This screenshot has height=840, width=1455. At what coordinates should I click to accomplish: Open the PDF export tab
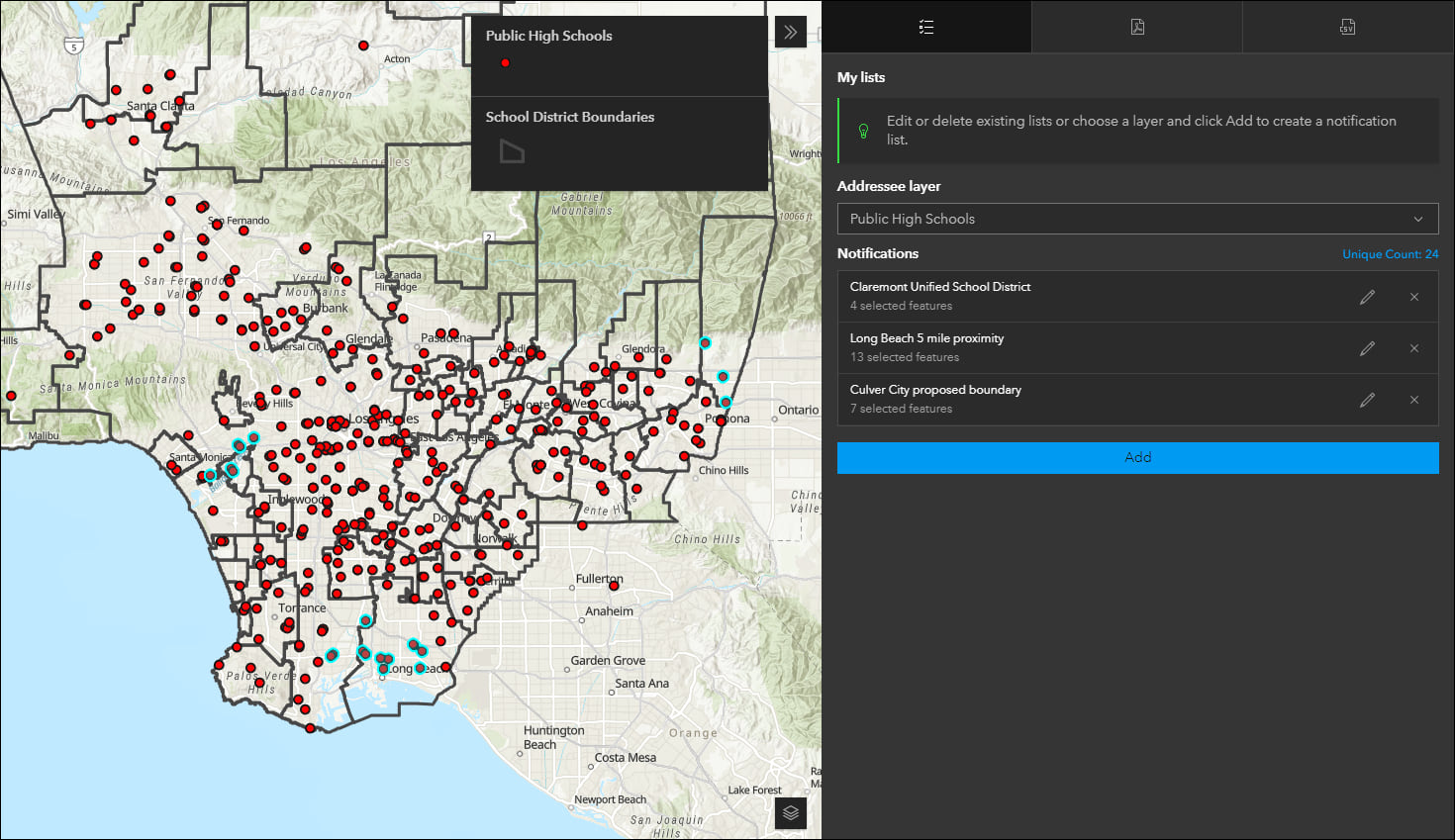(1137, 28)
